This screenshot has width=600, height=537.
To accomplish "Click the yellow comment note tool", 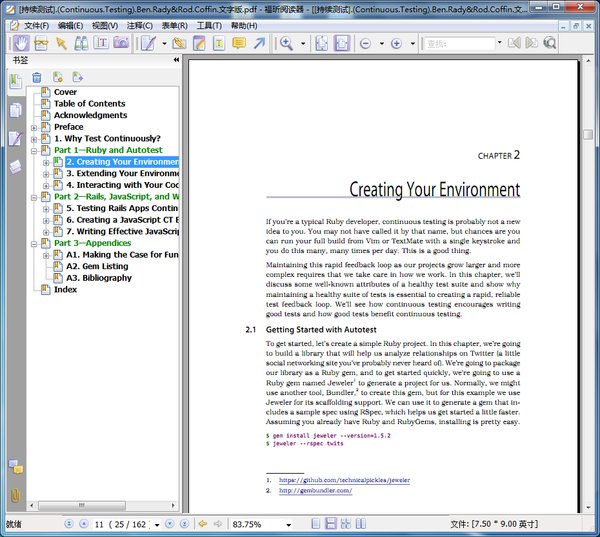I will pyautogui.click(x=239, y=43).
